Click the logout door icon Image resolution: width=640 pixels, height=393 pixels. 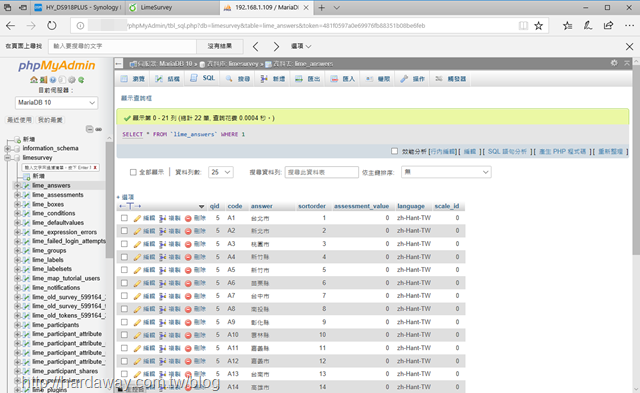[43, 80]
